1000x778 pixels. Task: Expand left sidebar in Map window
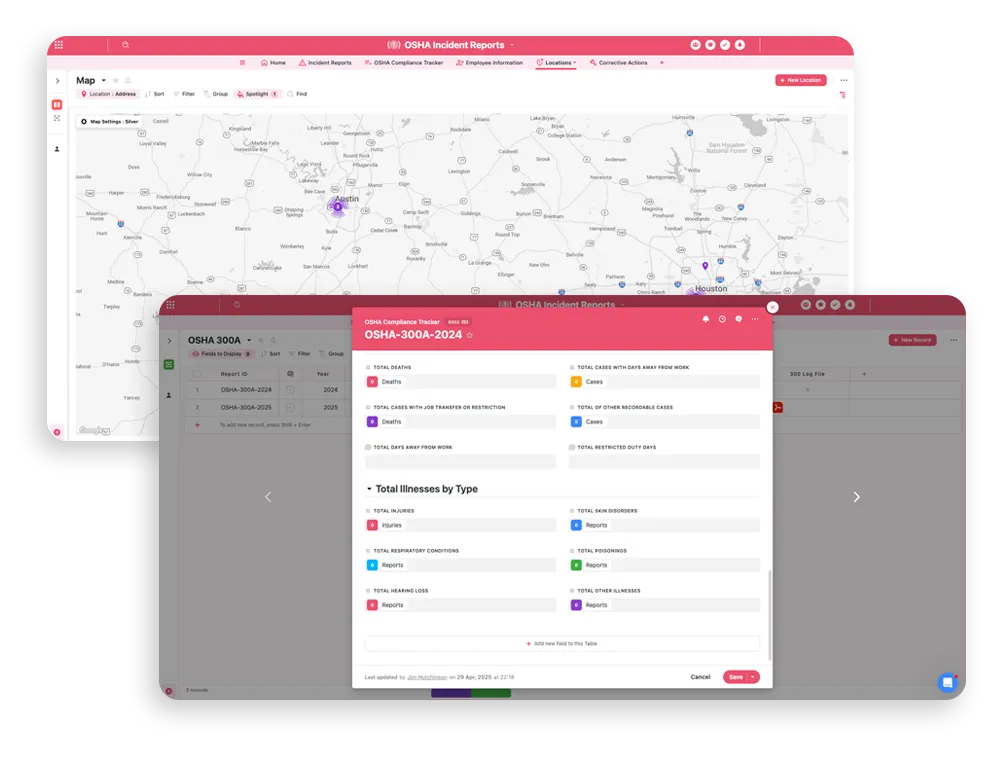[x=57, y=81]
